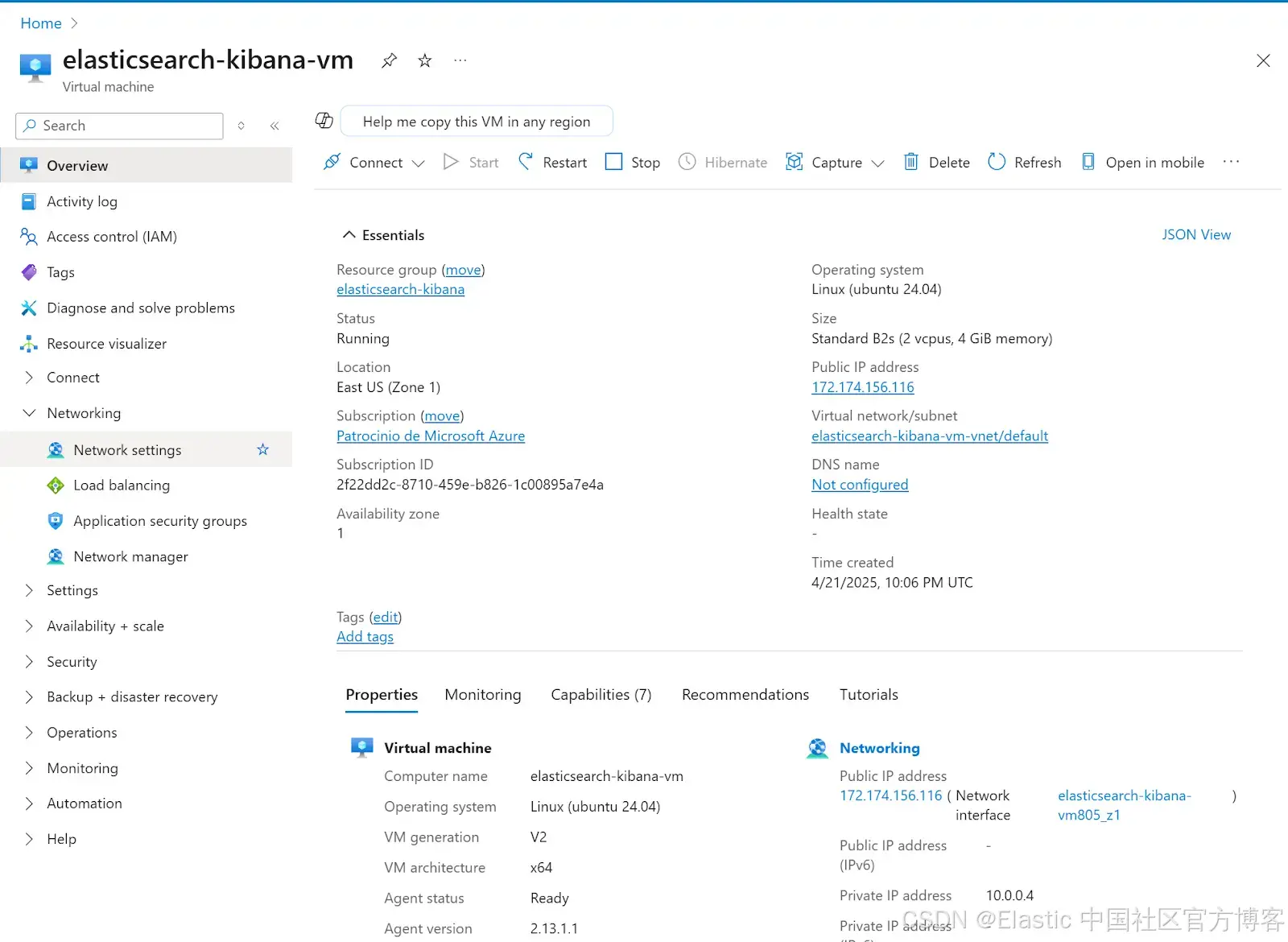This screenshot has height=942, width=1288.
Task: Click Capture in the toolbar
Action: [x=824, y=163]
